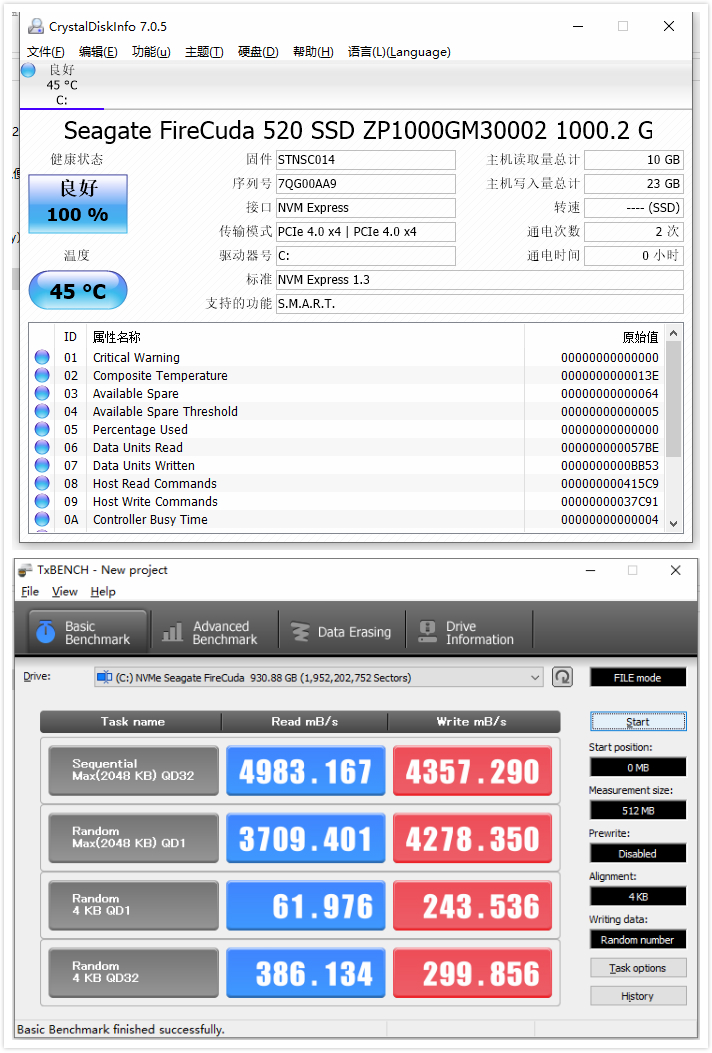Click the Drive Information icon
This screenshot has height=1053, width=712.
pos(428,632)
